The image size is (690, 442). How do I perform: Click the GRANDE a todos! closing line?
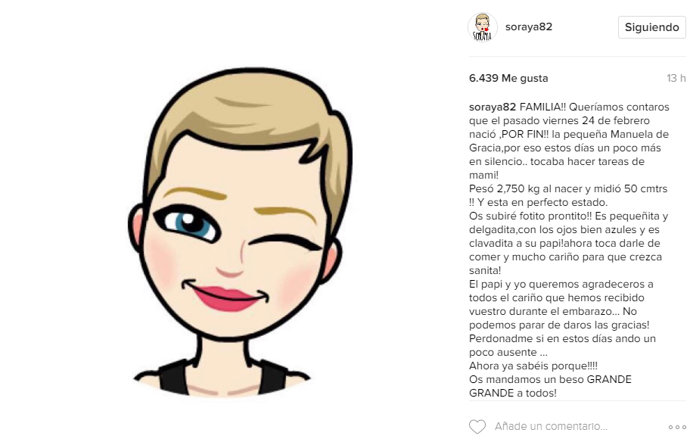(513, 393)
